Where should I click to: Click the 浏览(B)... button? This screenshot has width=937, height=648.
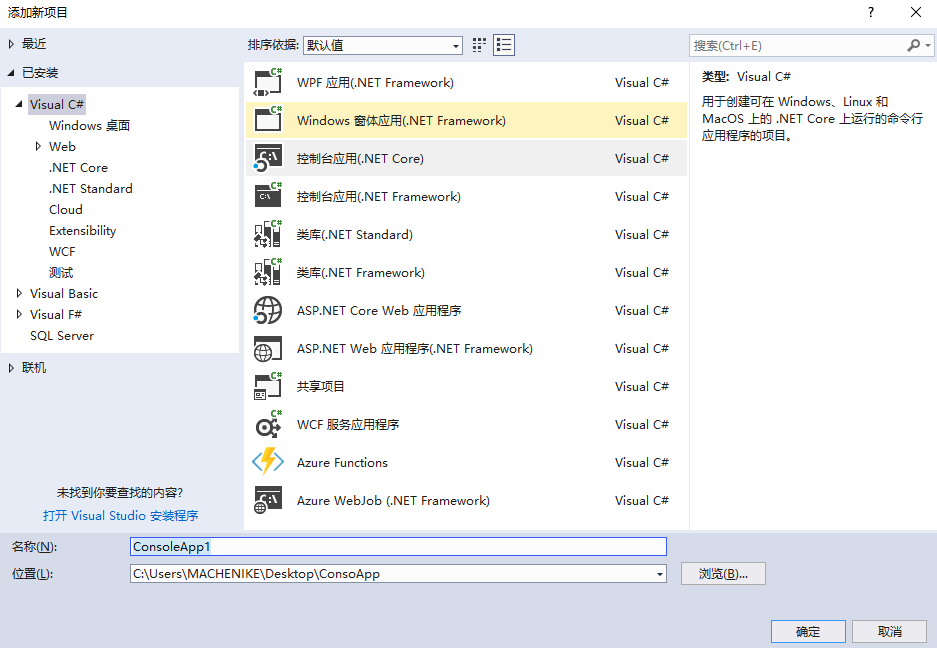coord(723,574)
